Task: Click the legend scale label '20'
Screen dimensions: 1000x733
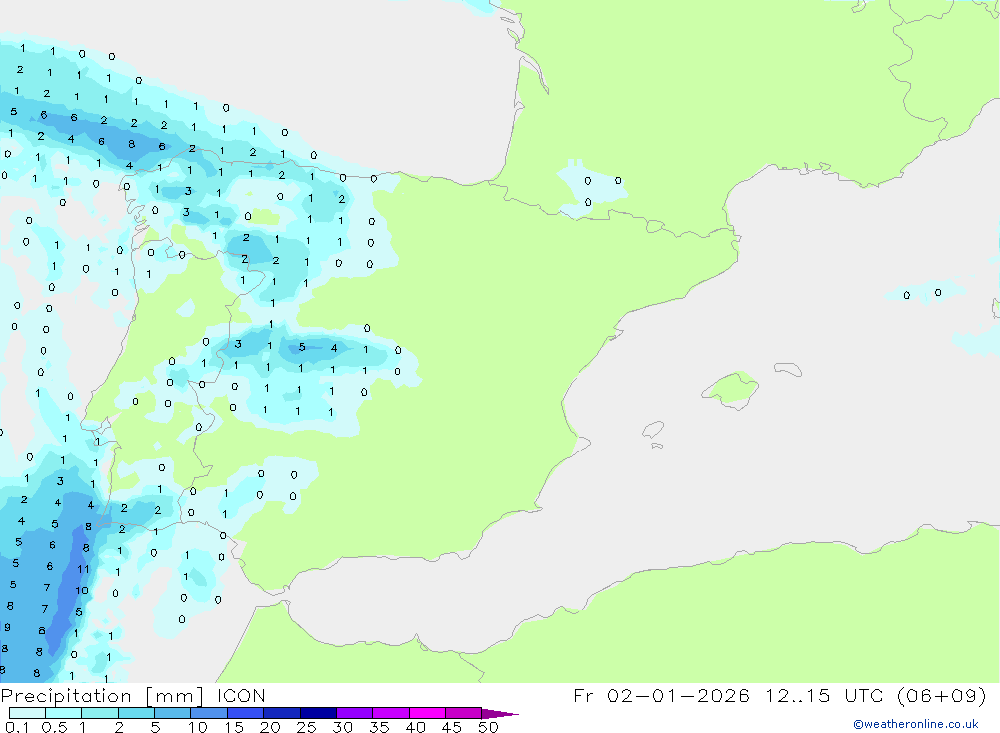Action: coord(270,727)
